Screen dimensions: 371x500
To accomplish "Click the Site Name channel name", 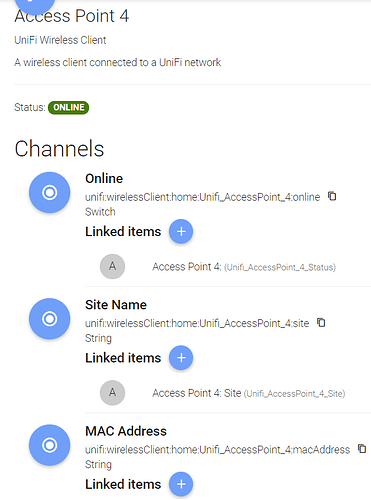I will pyautogui.click(x=116, y=305).
